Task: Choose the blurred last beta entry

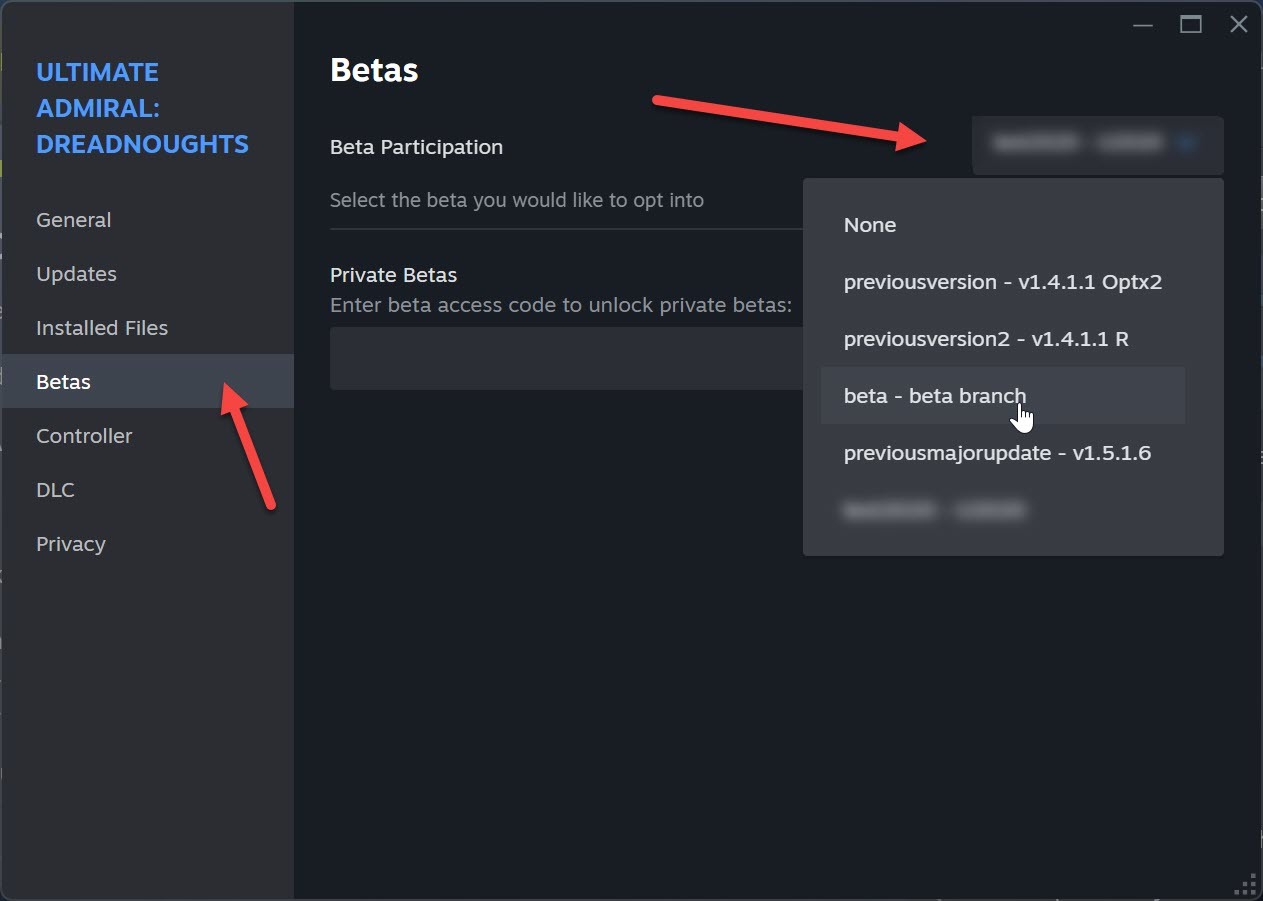Action: point(1003,510)
